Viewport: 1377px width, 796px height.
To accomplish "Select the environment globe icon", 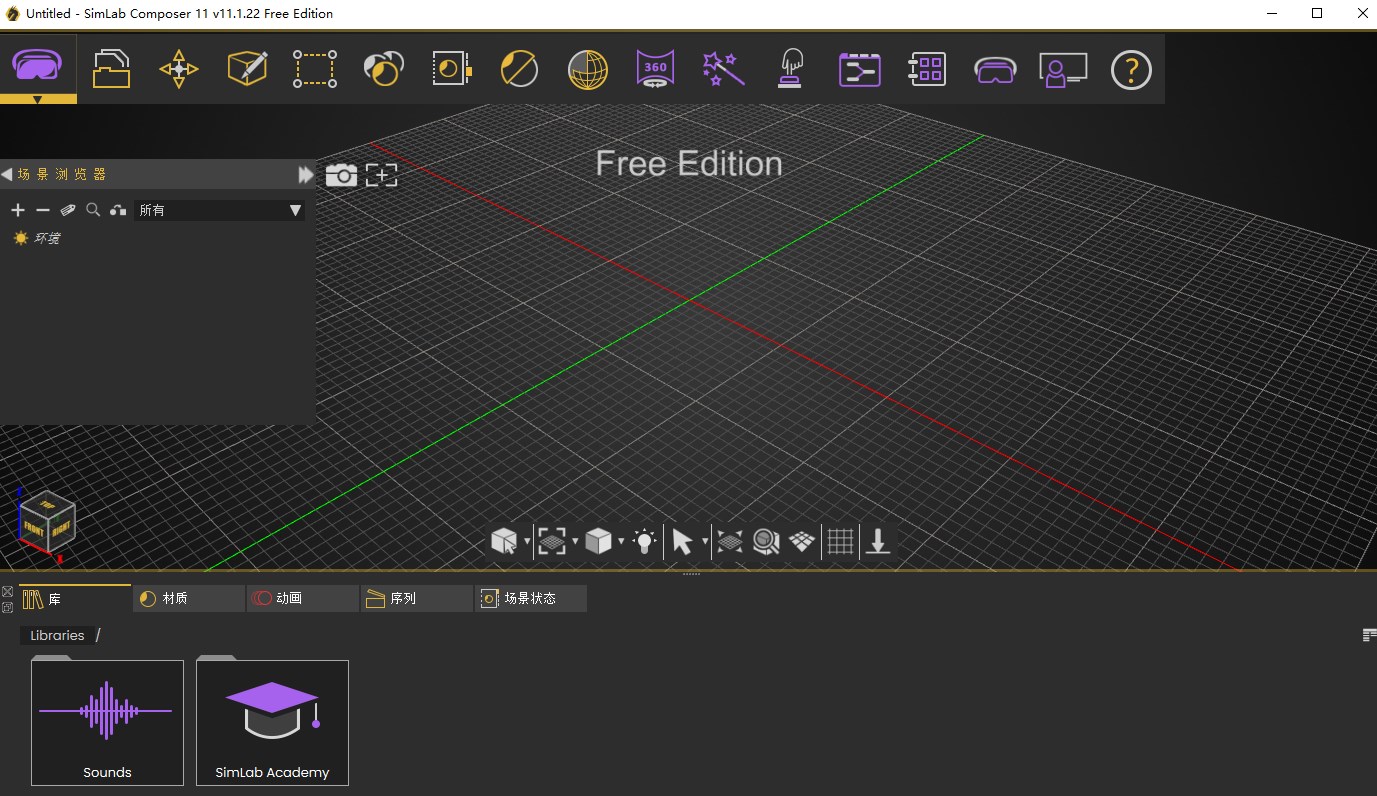I will pyautogui.click(x=586, y=68).
